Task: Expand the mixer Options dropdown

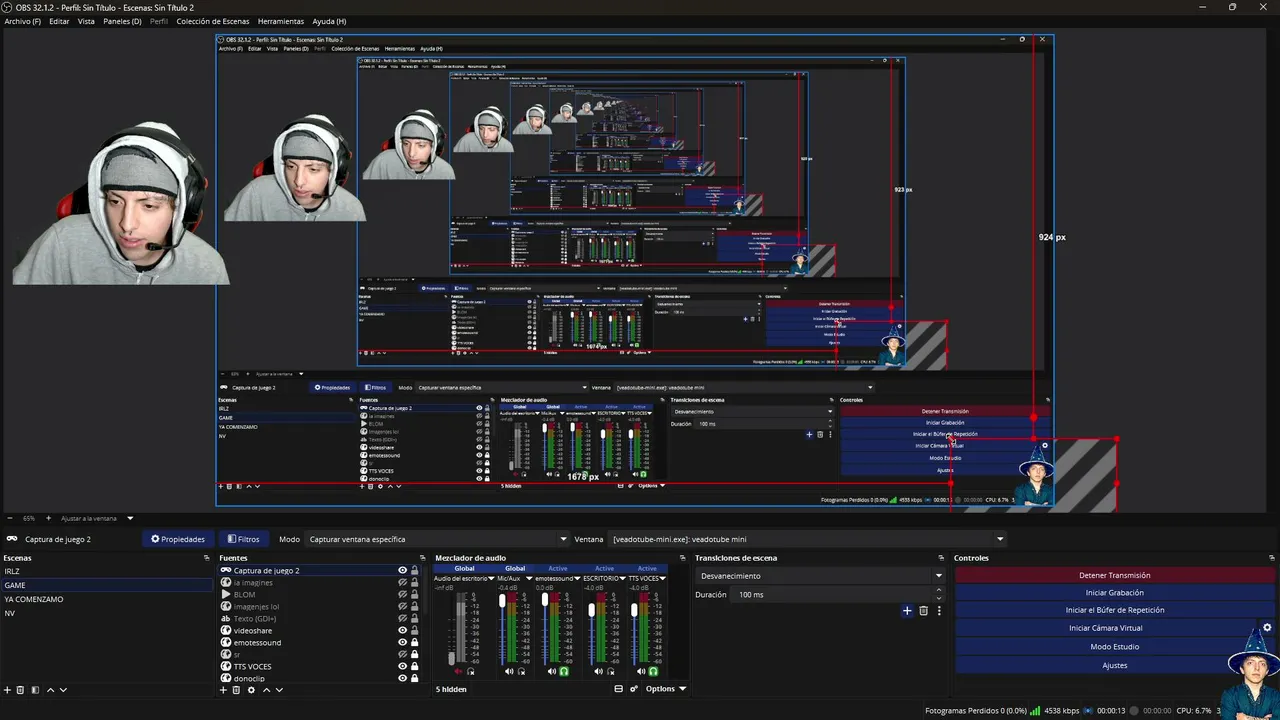Action: click(666, 689)
